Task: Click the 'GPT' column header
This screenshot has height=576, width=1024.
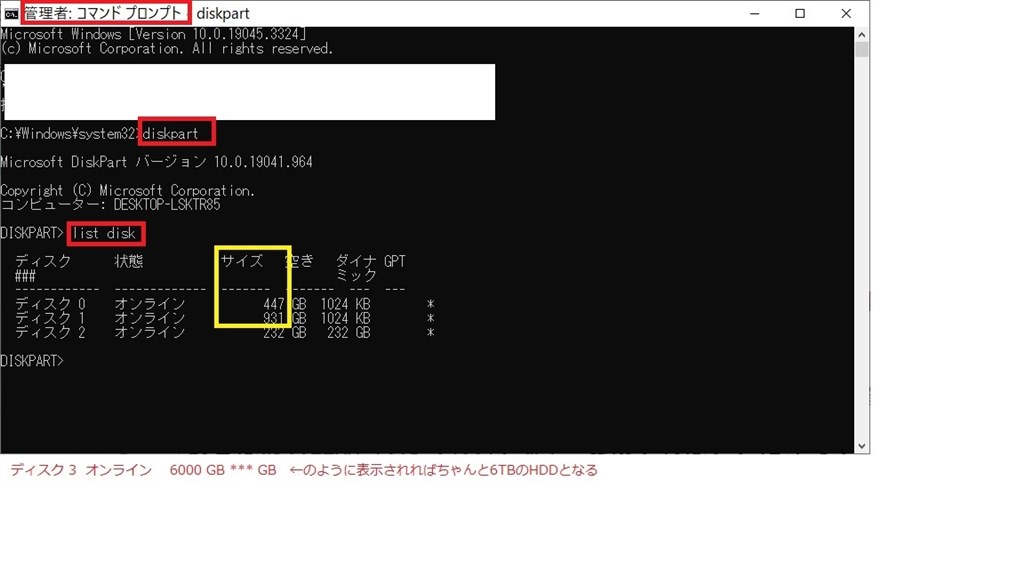Action: pos(394,261)
